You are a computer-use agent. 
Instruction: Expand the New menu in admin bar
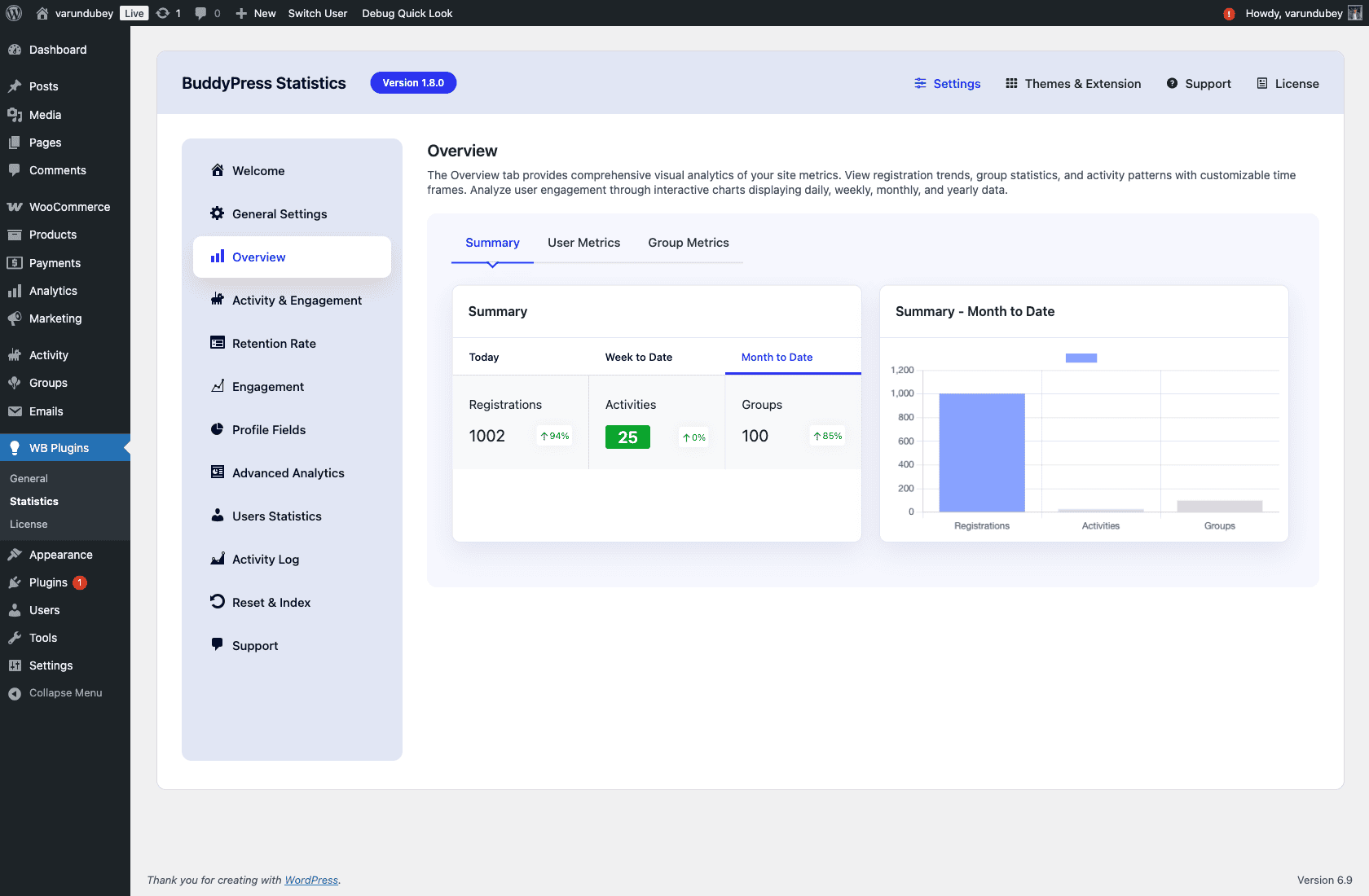[255, 13]
